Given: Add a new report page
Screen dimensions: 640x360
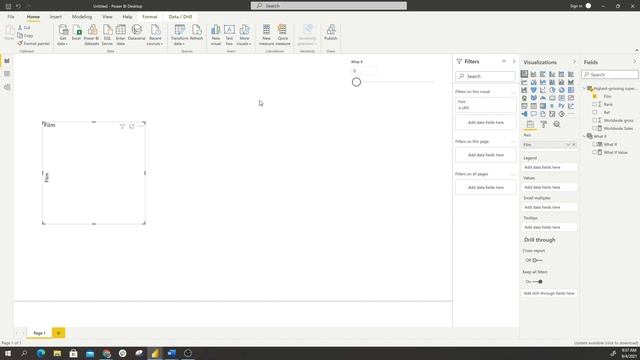Looking at the screenshot, I should (x=58, y=333).
